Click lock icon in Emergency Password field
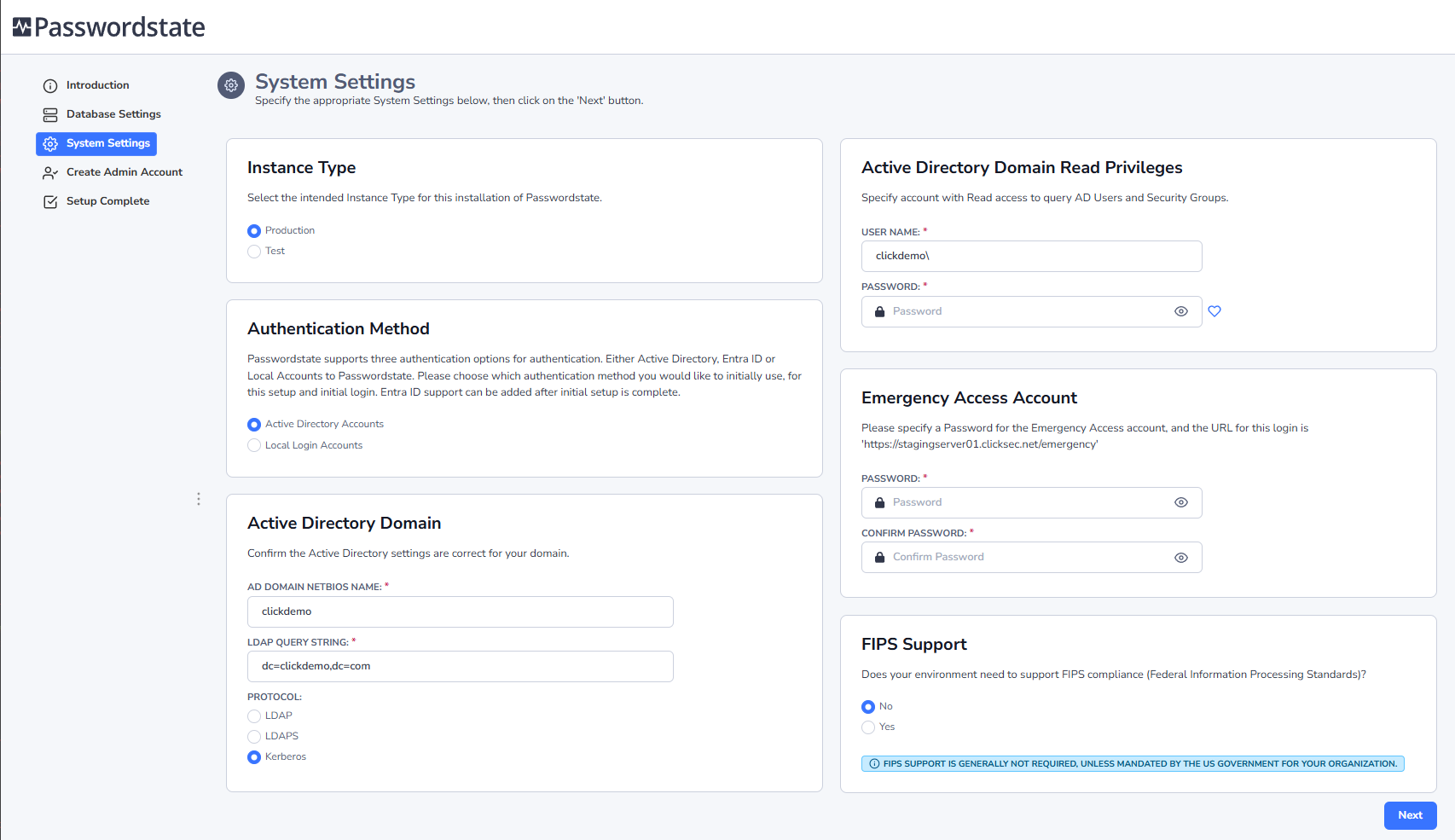Viewport: 1455px width, 840px height. [879, 503]
